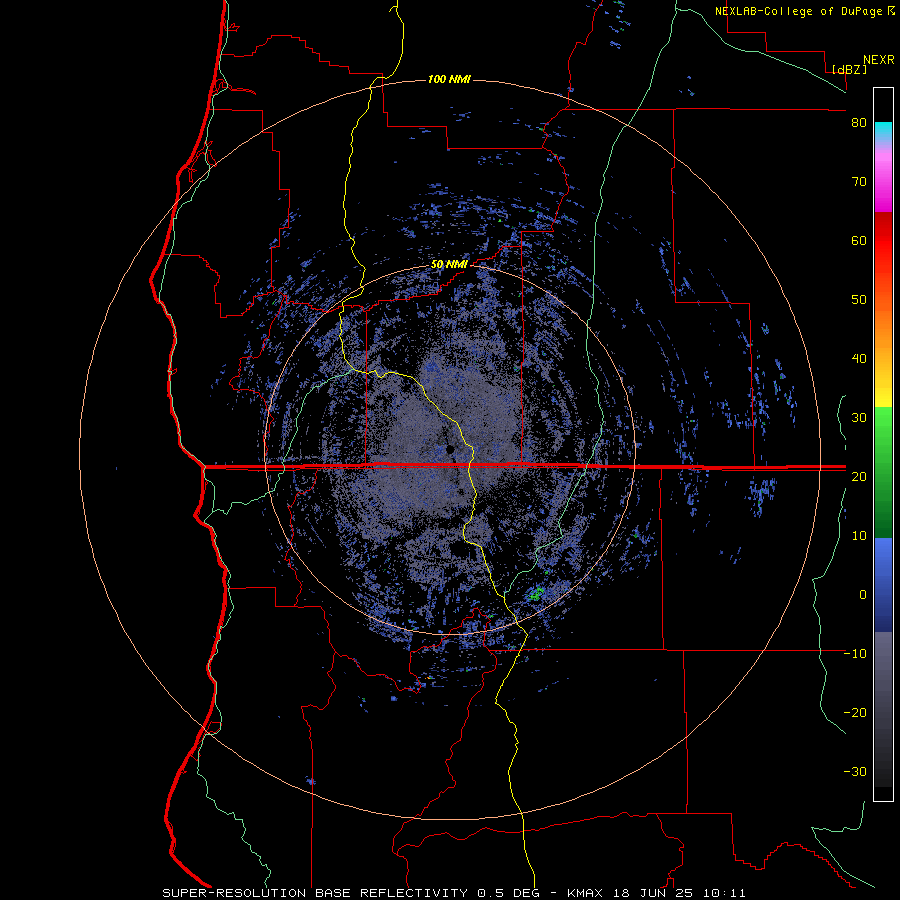The image size is (900, 900).
Task: Click the green segment of color bar
Action: click(x=883, y=472)
